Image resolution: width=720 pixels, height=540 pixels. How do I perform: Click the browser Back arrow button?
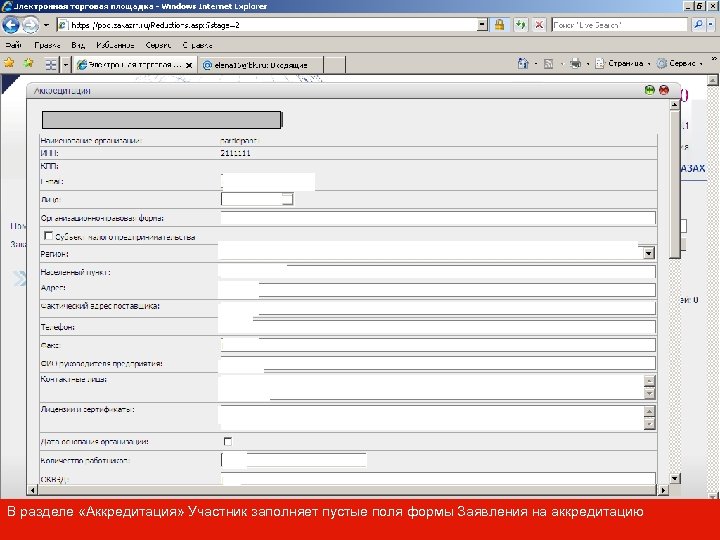11,25
